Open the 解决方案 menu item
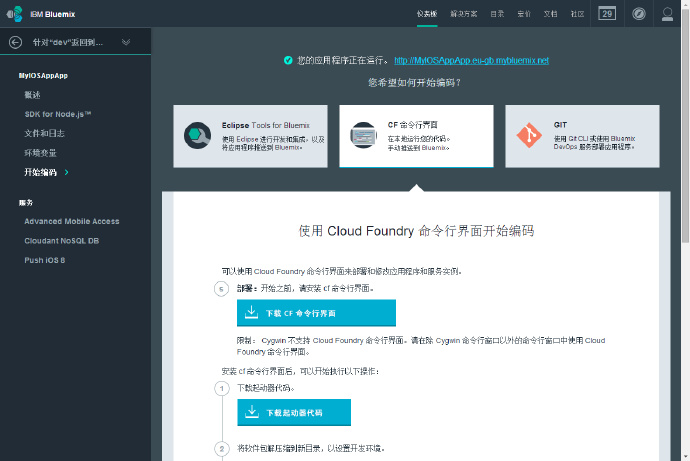Screen dimensions: 690x461 point(463,14)
